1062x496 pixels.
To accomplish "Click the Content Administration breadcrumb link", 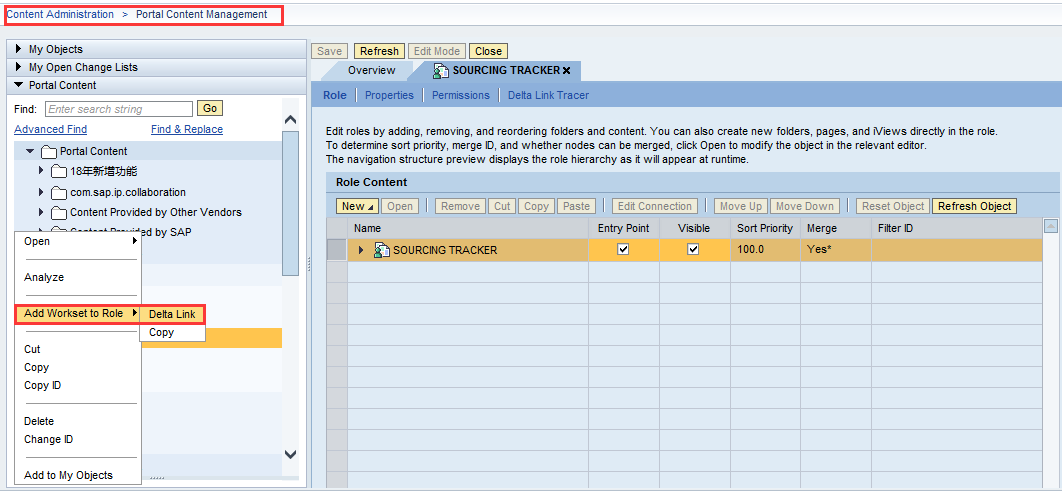I will pyautogui.click(x=60, y=14).
